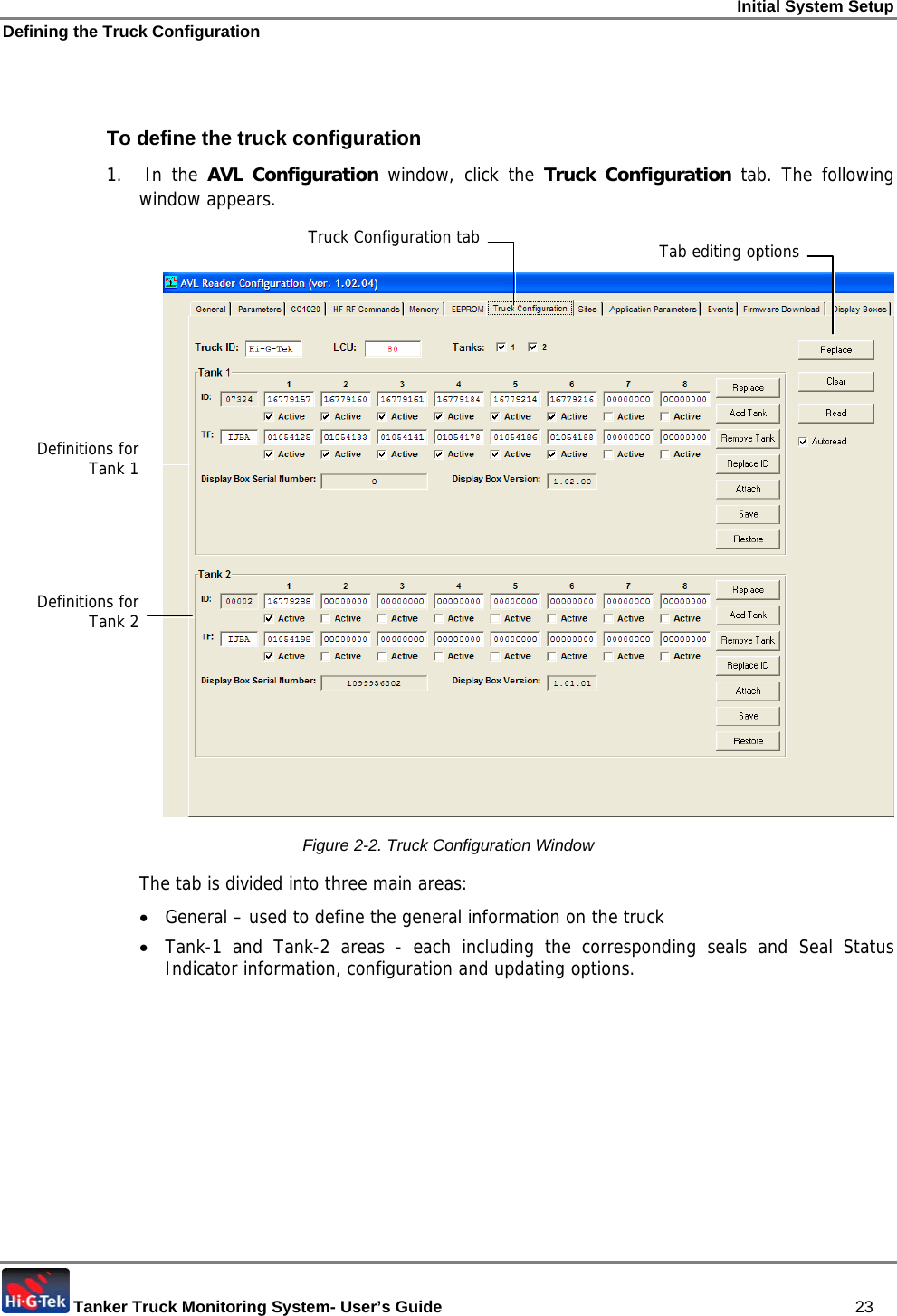Click Remove Tank button in Tank 1
The width and height of the screenshot is (897, 1316).
click(x=748, y=438)
